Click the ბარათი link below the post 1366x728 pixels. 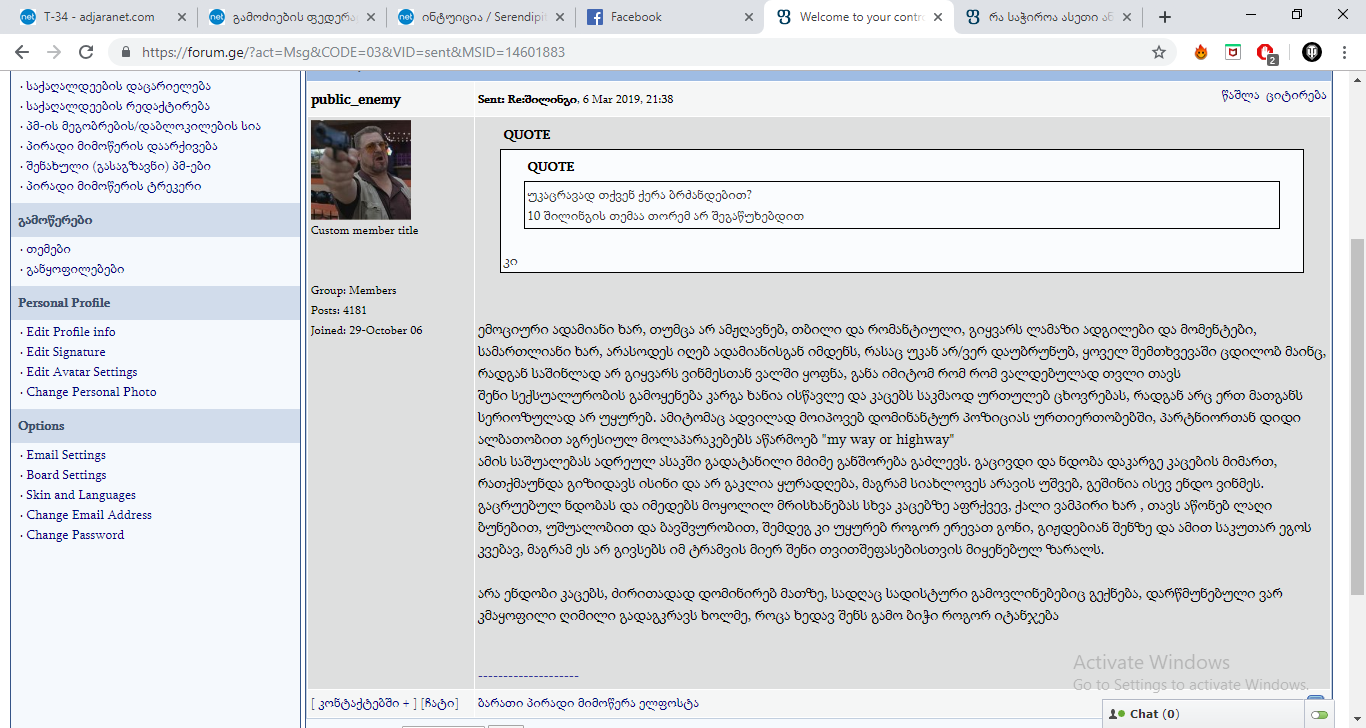click(501, 703)
